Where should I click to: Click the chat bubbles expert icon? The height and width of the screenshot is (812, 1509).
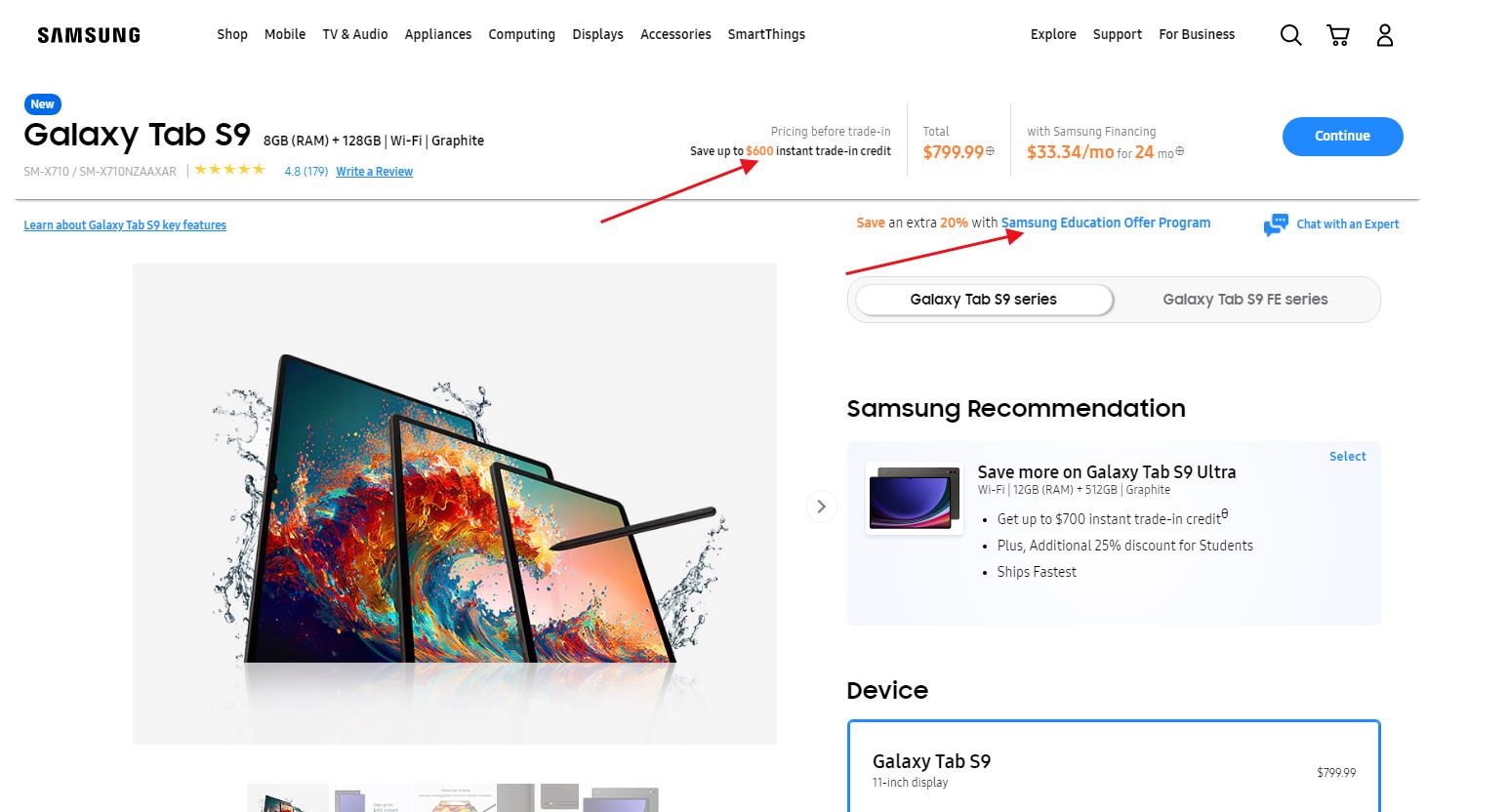pos(1275,224)
